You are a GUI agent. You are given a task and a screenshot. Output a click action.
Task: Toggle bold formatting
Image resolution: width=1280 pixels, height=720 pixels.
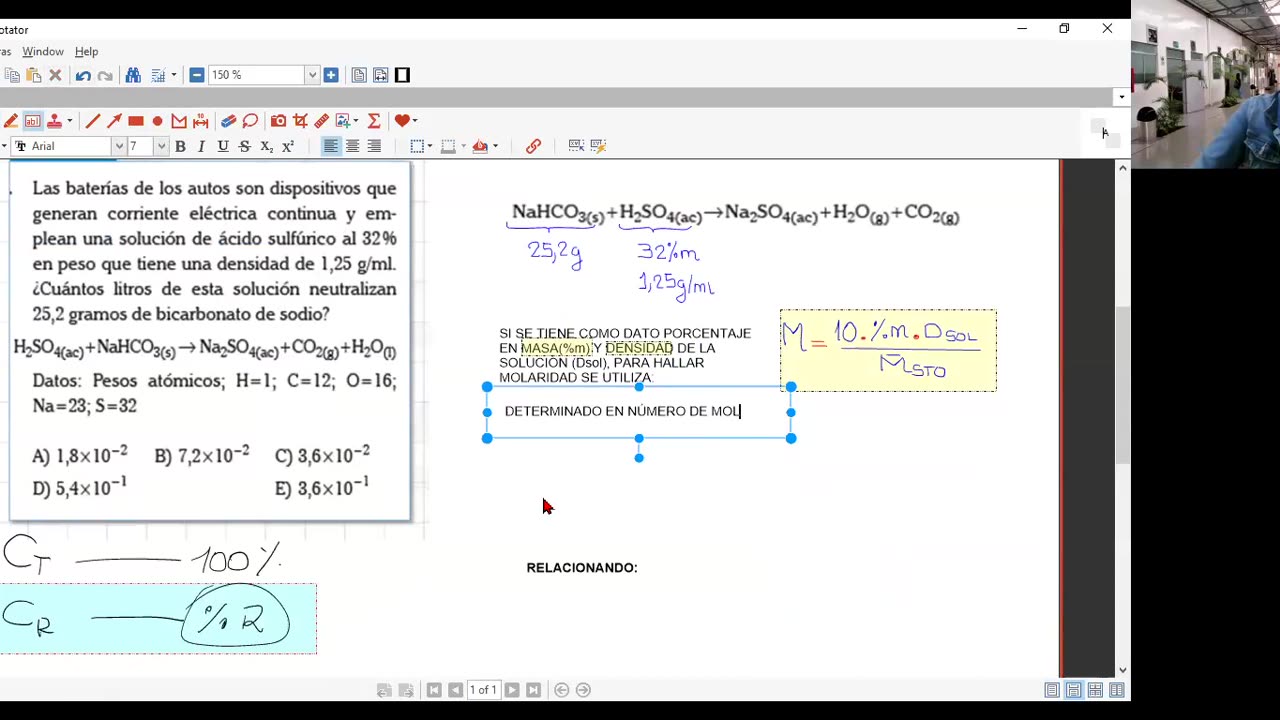(x=180, y=146)
